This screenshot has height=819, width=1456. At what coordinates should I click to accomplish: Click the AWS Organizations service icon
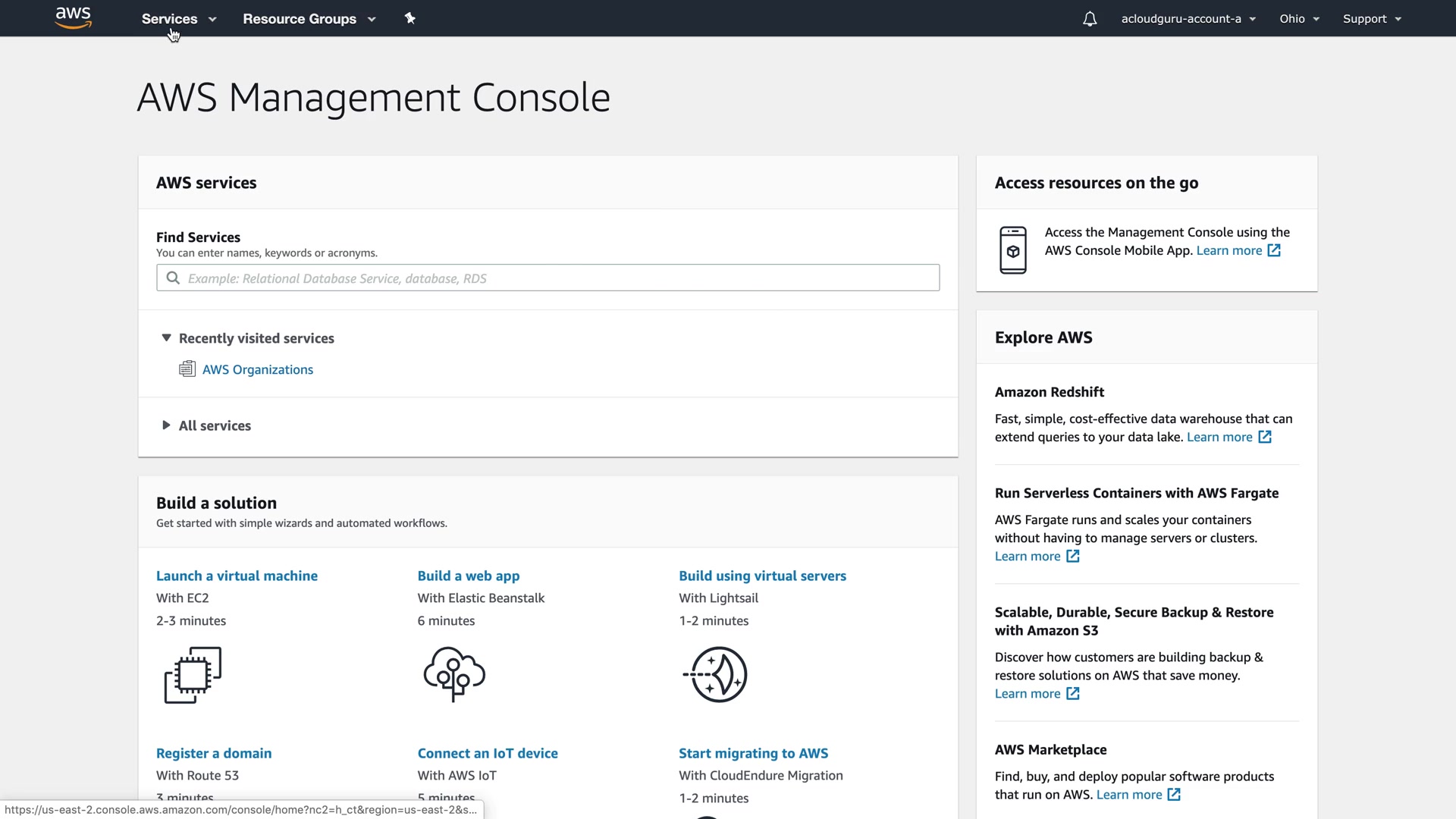point(187,369)
